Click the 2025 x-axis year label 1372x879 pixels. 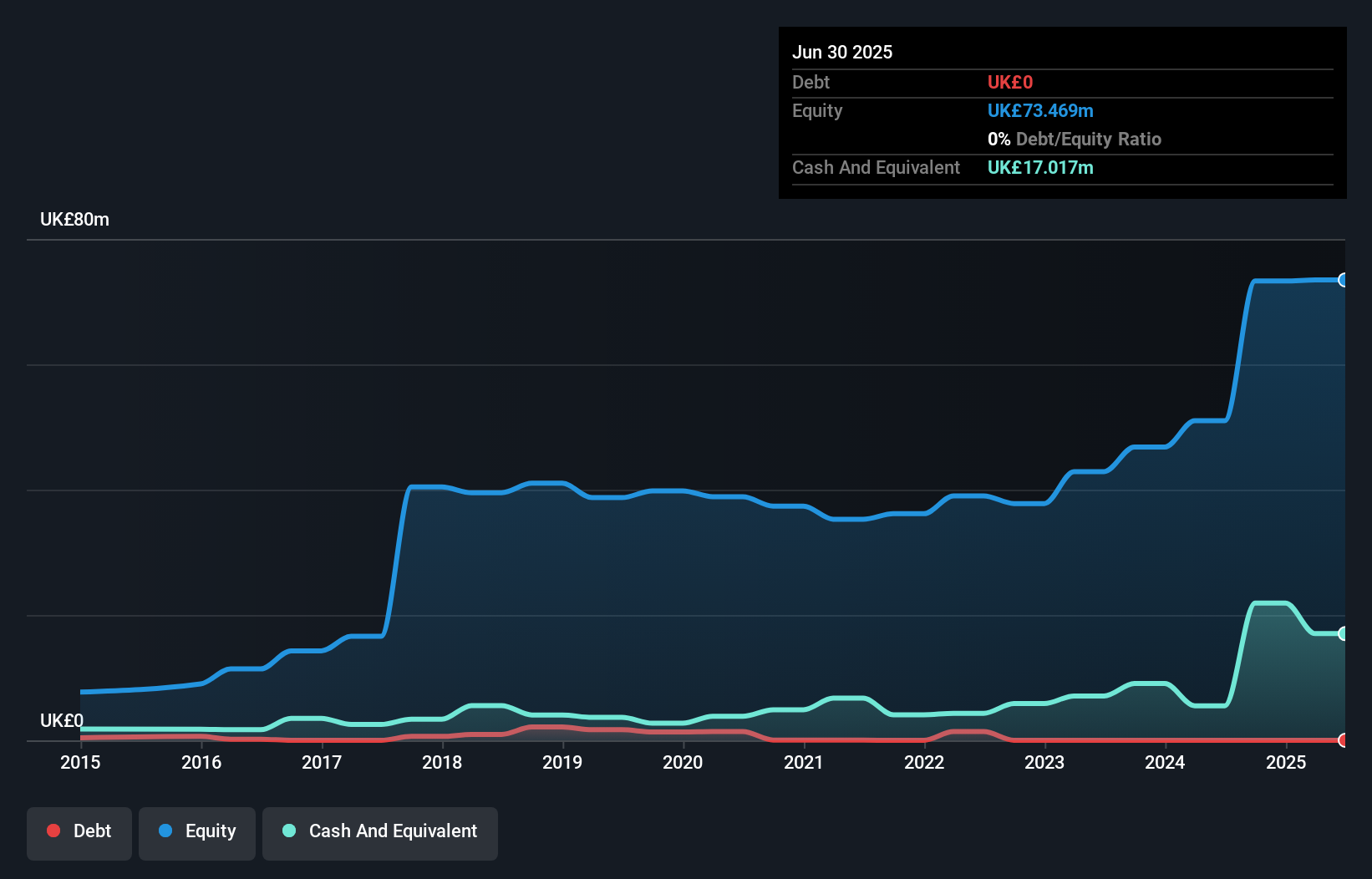(1286, 762)
